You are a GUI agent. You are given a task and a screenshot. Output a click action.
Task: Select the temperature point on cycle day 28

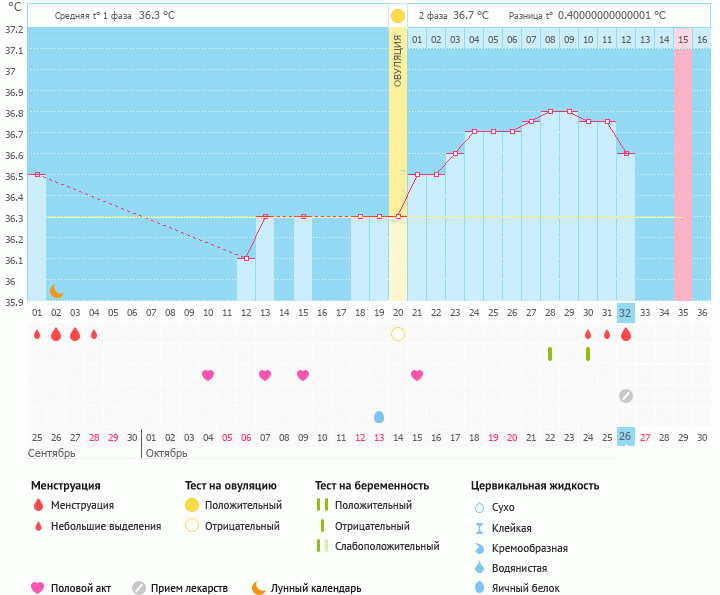point(550,111)
